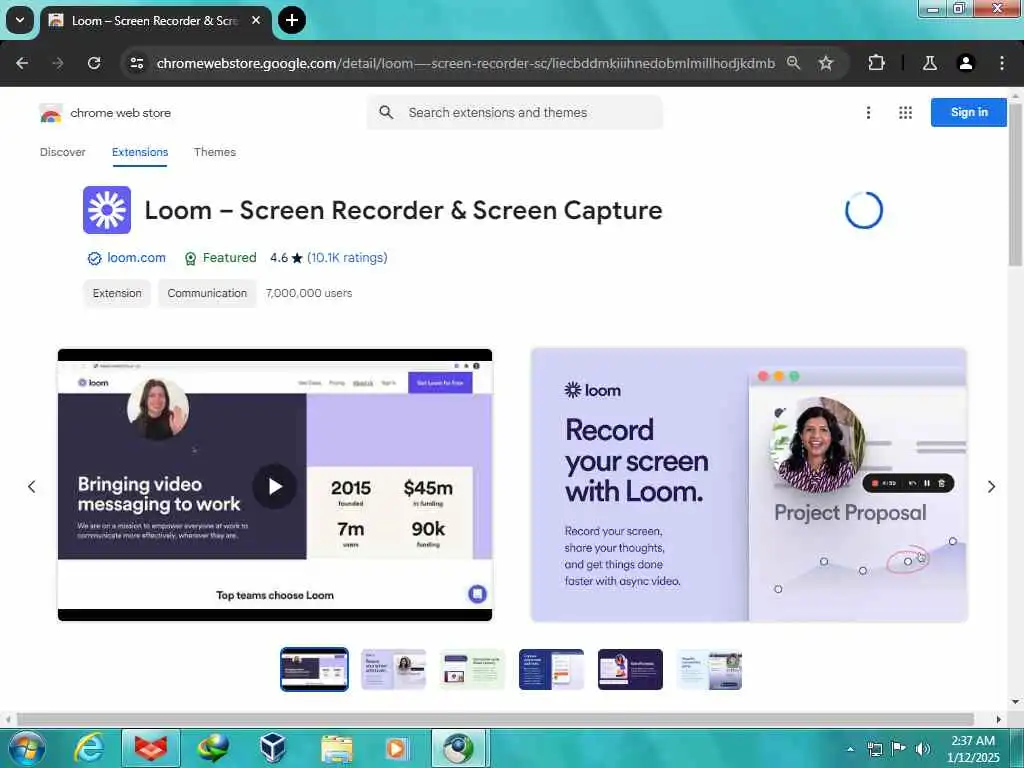Click the Loom extension logo icon
Image resolution: width=1024 pixels, height=768 pixels.
(107, 210)
